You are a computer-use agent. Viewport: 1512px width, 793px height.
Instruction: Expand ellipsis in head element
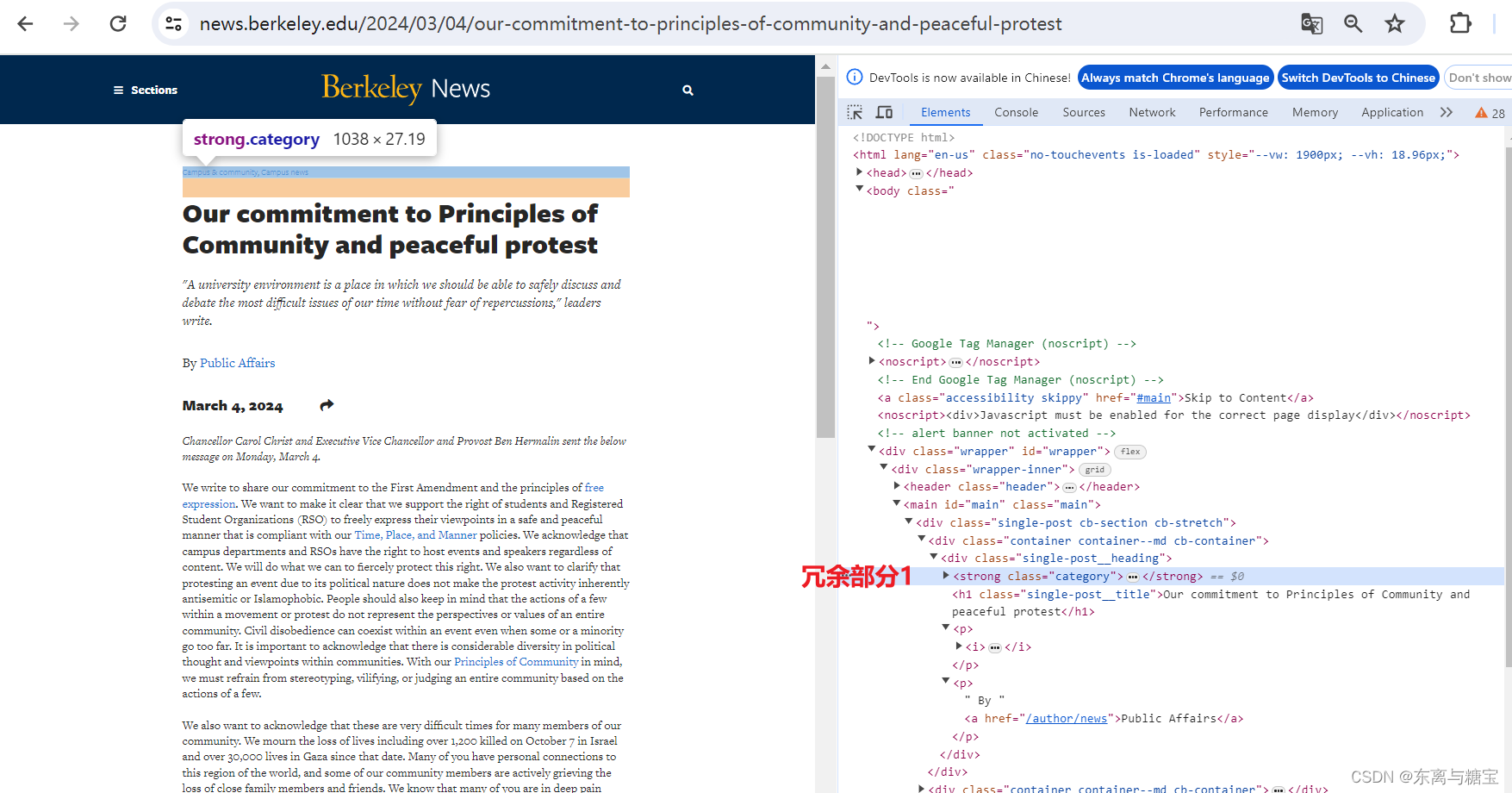916,173
